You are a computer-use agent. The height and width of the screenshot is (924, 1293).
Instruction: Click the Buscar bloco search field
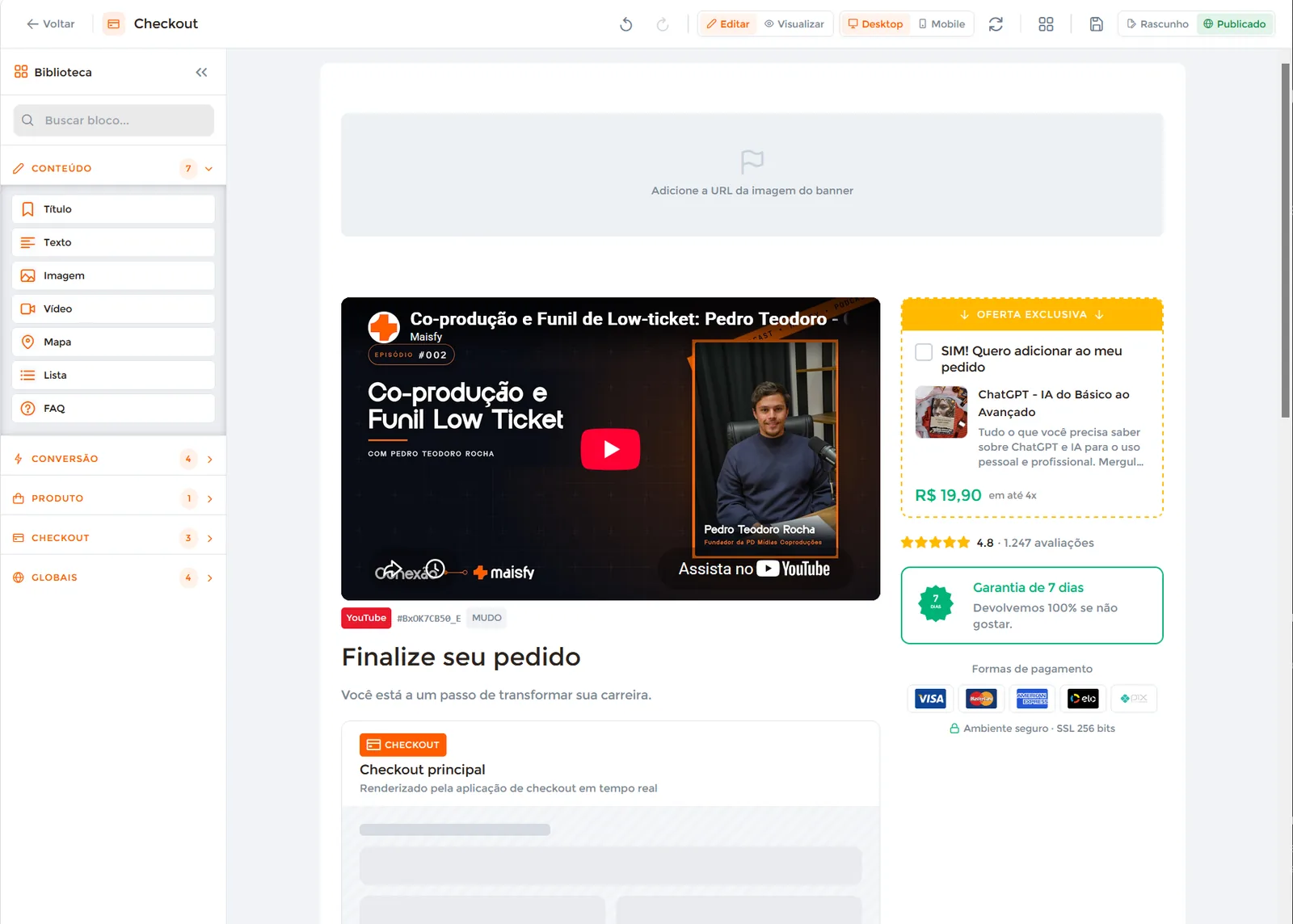113,120
